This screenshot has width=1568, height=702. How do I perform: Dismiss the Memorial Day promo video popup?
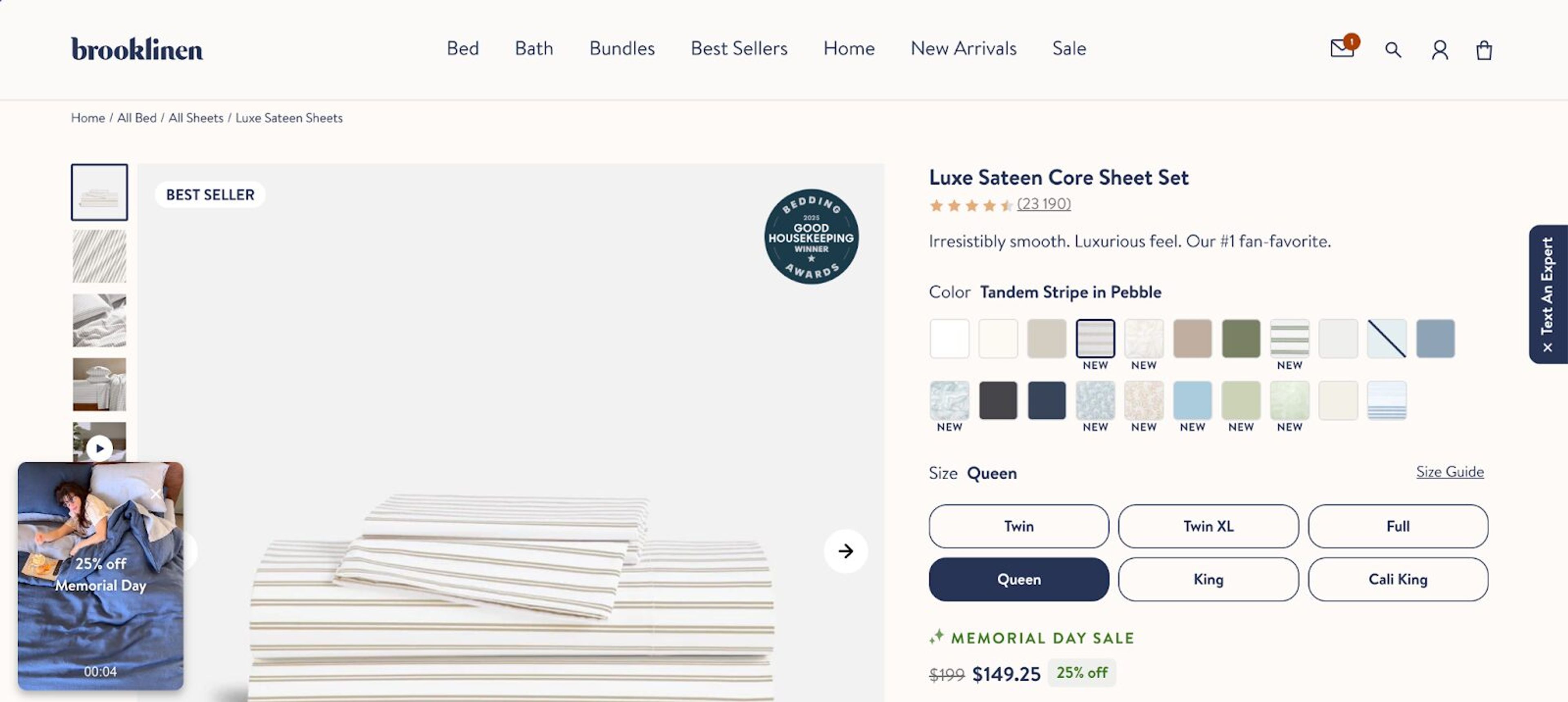click(156, 494)
